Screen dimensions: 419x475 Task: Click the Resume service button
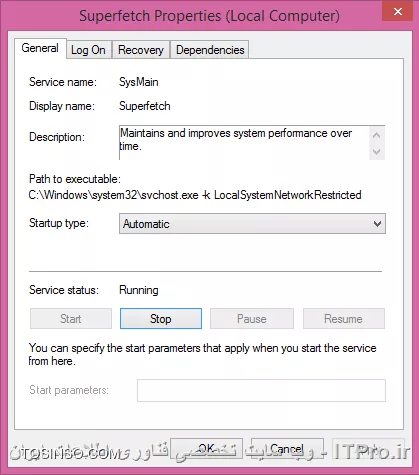(x=344, y=319)
